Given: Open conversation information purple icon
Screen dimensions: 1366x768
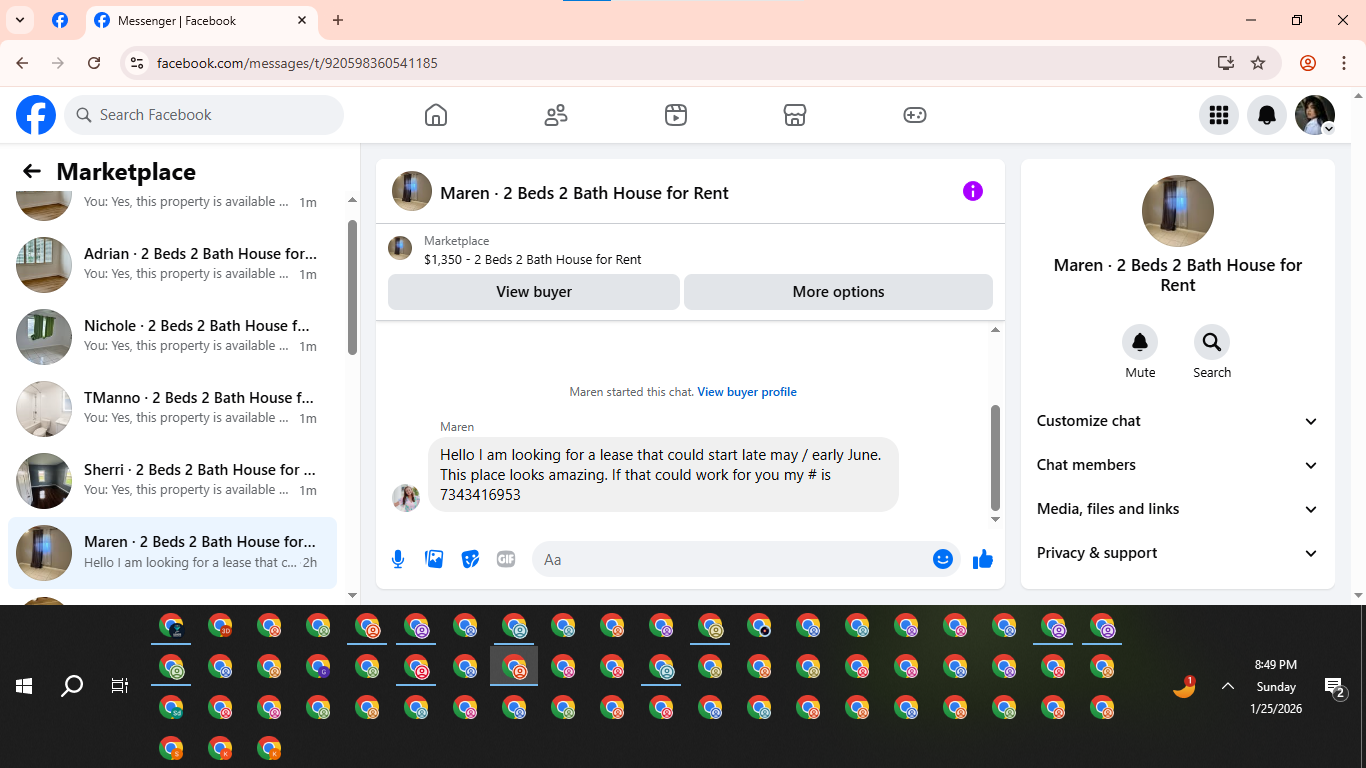Looking at the screenshot, I should 973,191.
